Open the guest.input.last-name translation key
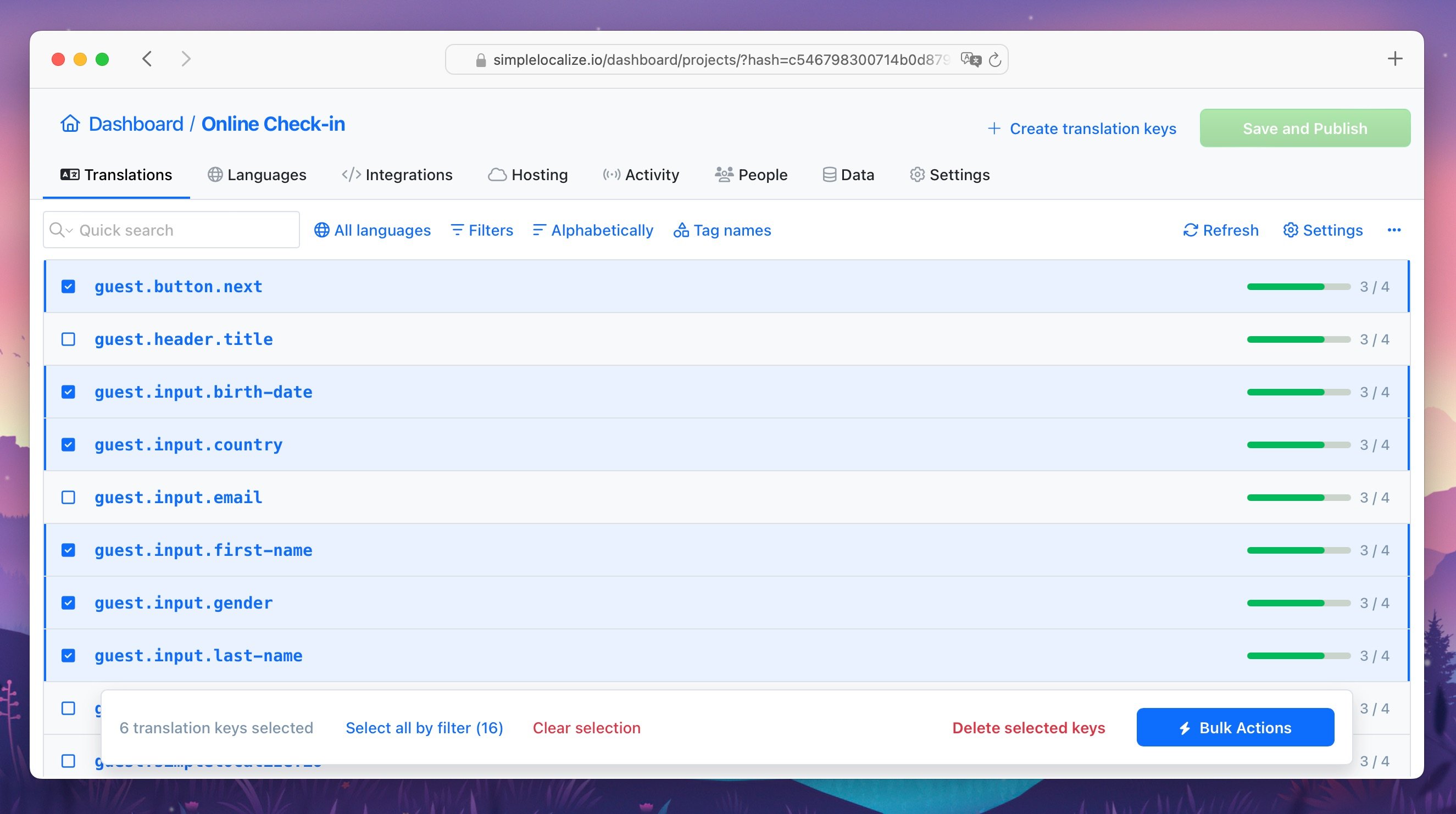The image size is (1456, 814). (198, 656)
